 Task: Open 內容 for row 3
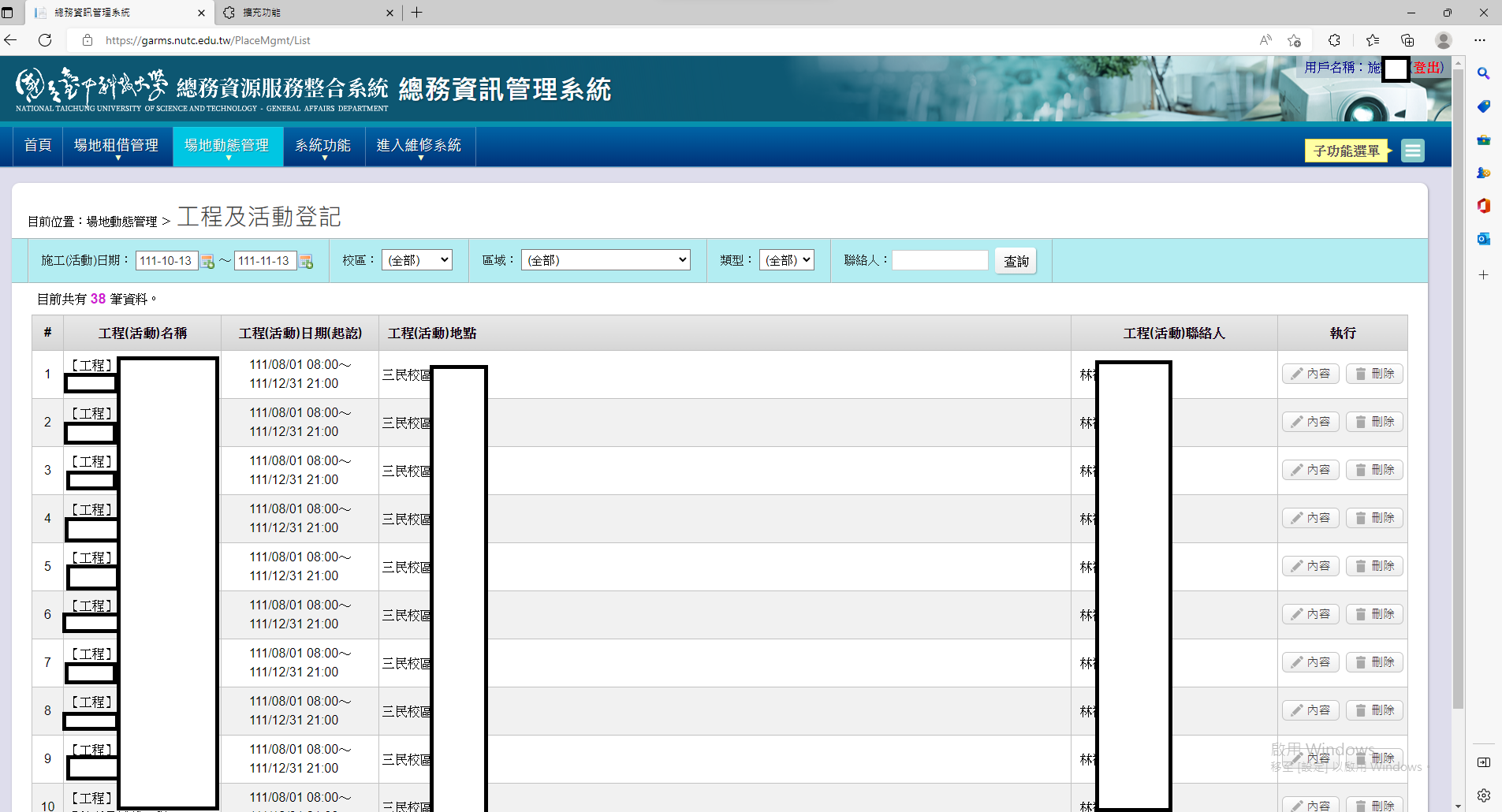click(1310, 470)
